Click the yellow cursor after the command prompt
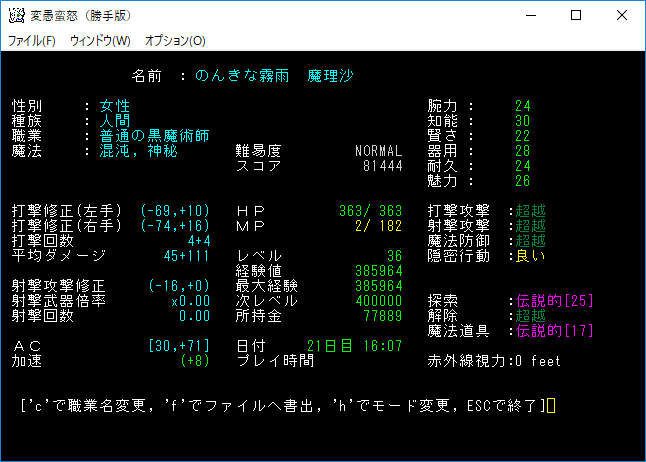 [551, 406]
